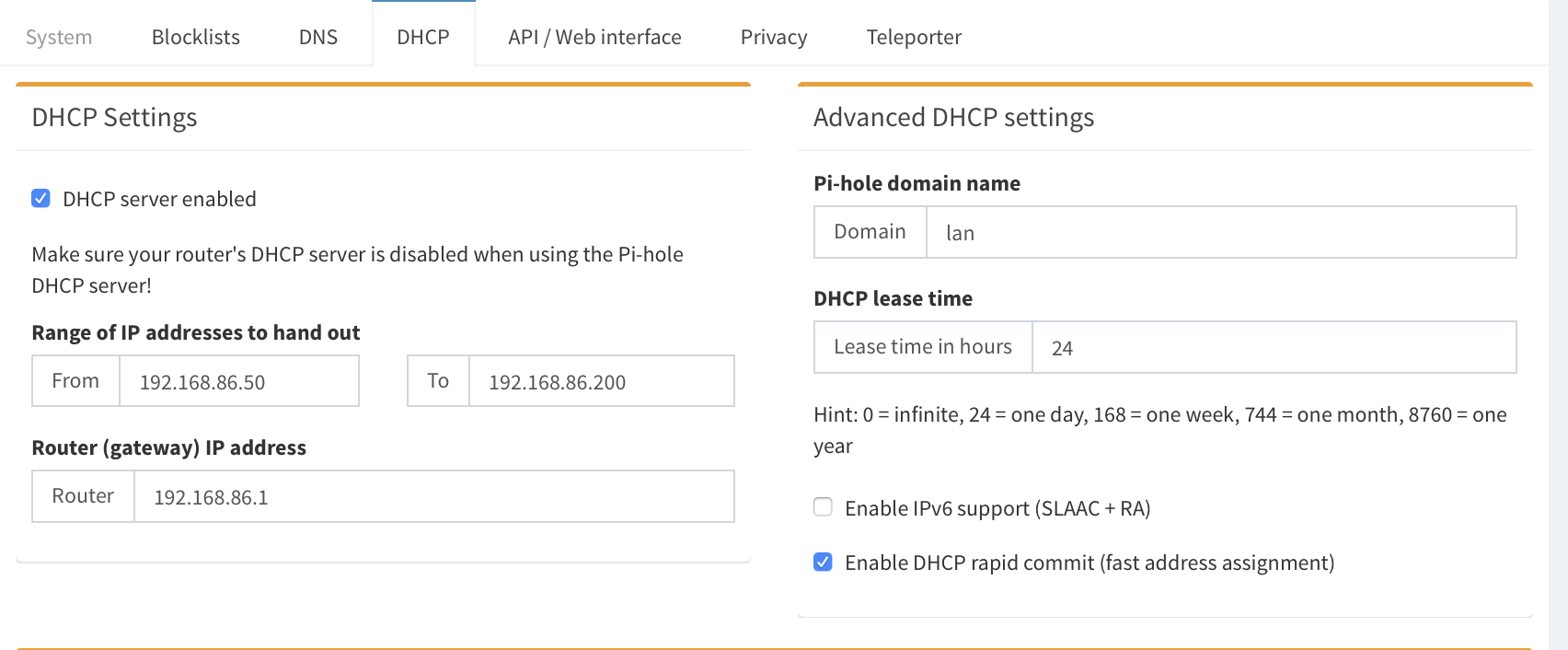Click the From addon label

click(75, 381)
